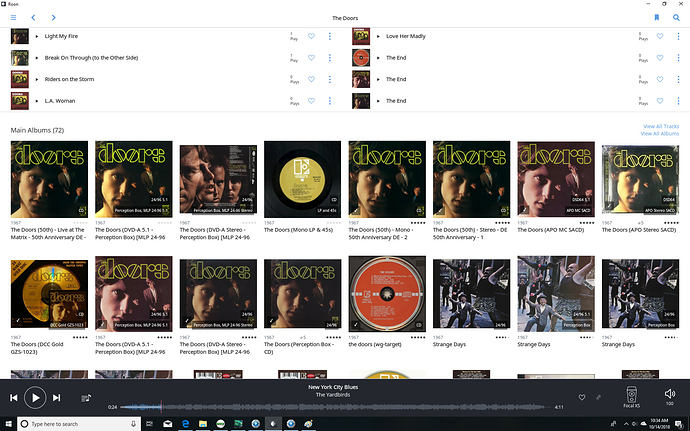
Task: Skip to the previous track
Action: (14, 398)
